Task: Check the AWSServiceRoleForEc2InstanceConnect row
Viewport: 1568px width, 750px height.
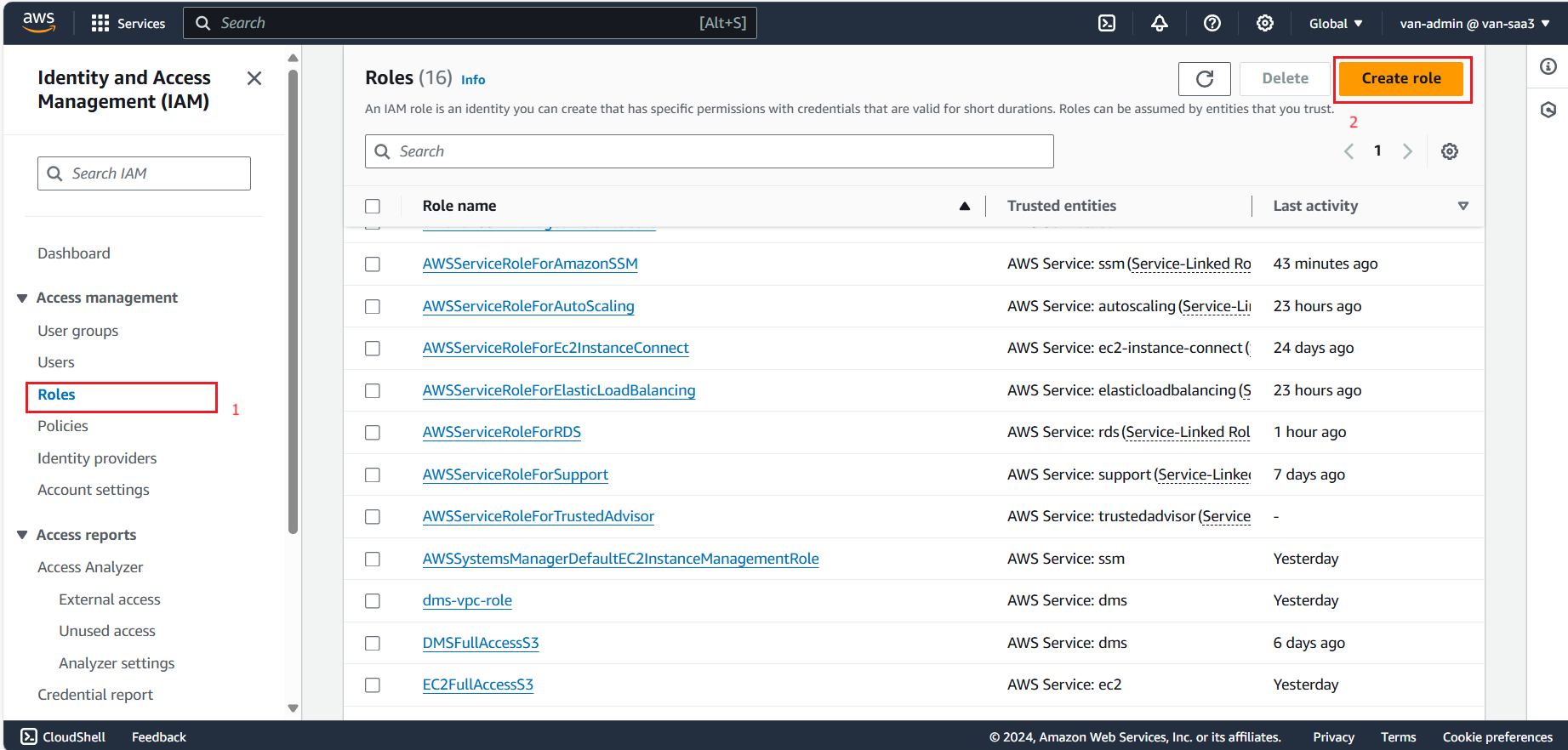Action: (373, 349)
